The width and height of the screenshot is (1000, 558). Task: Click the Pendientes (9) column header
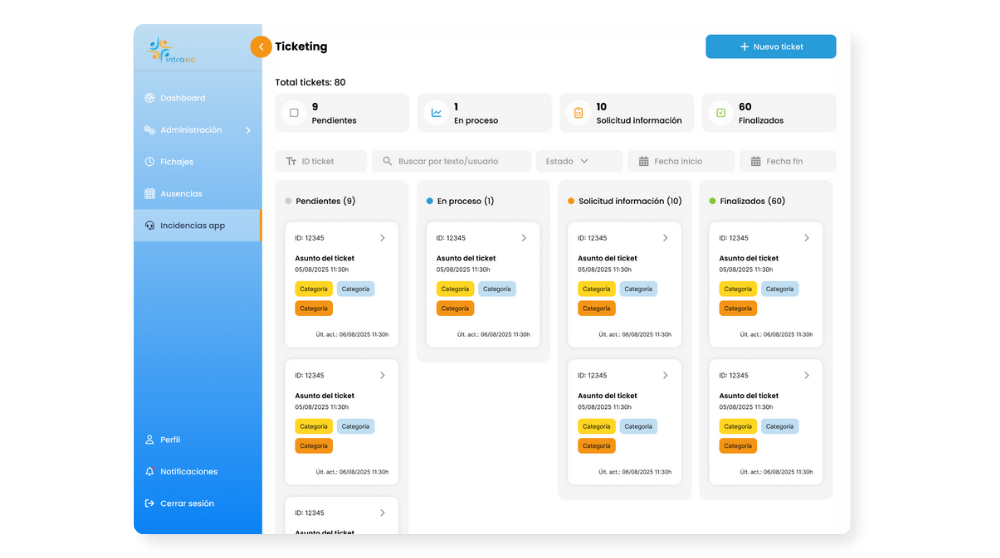point(325,201)
